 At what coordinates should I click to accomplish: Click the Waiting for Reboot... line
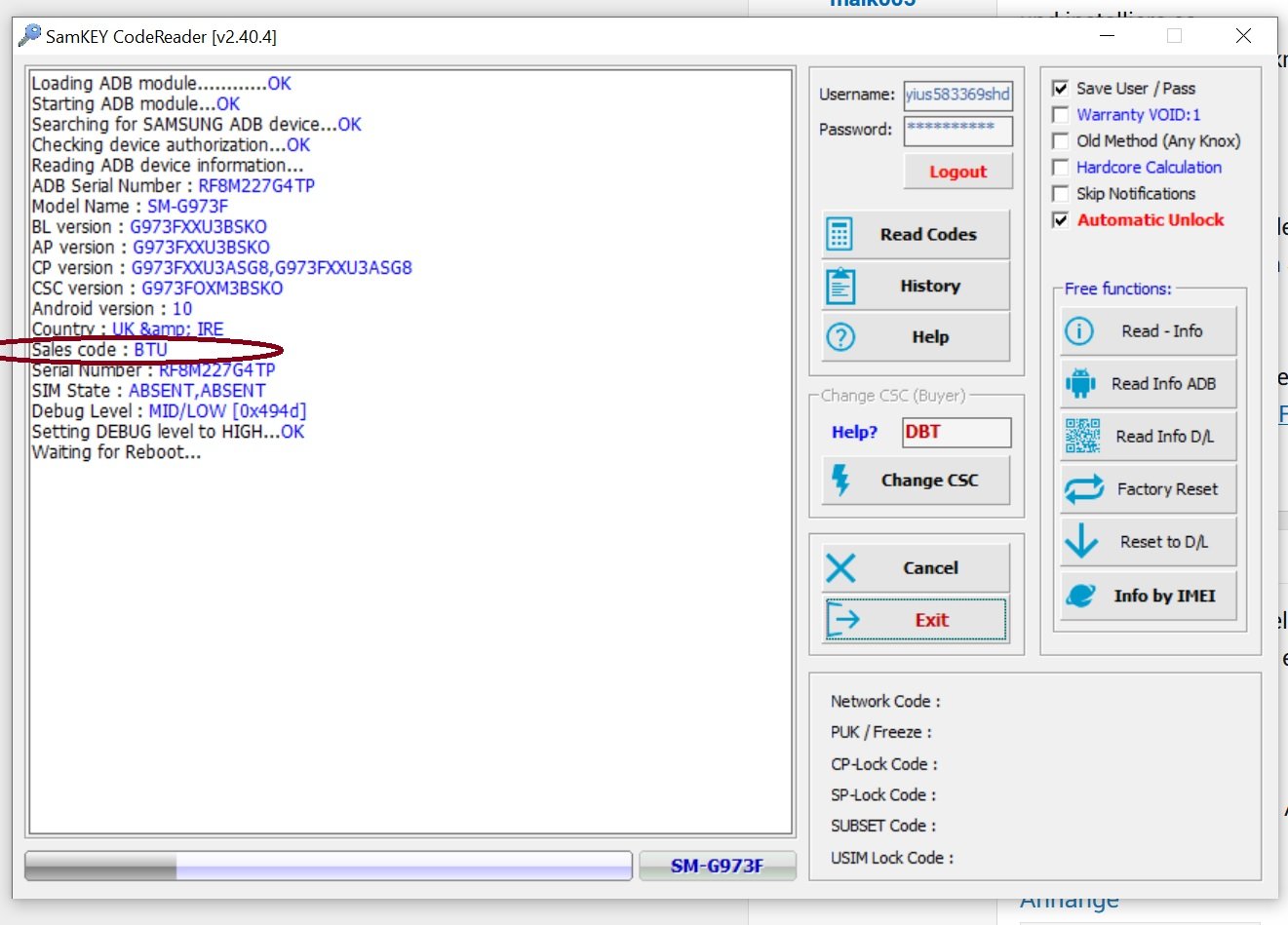116,452
